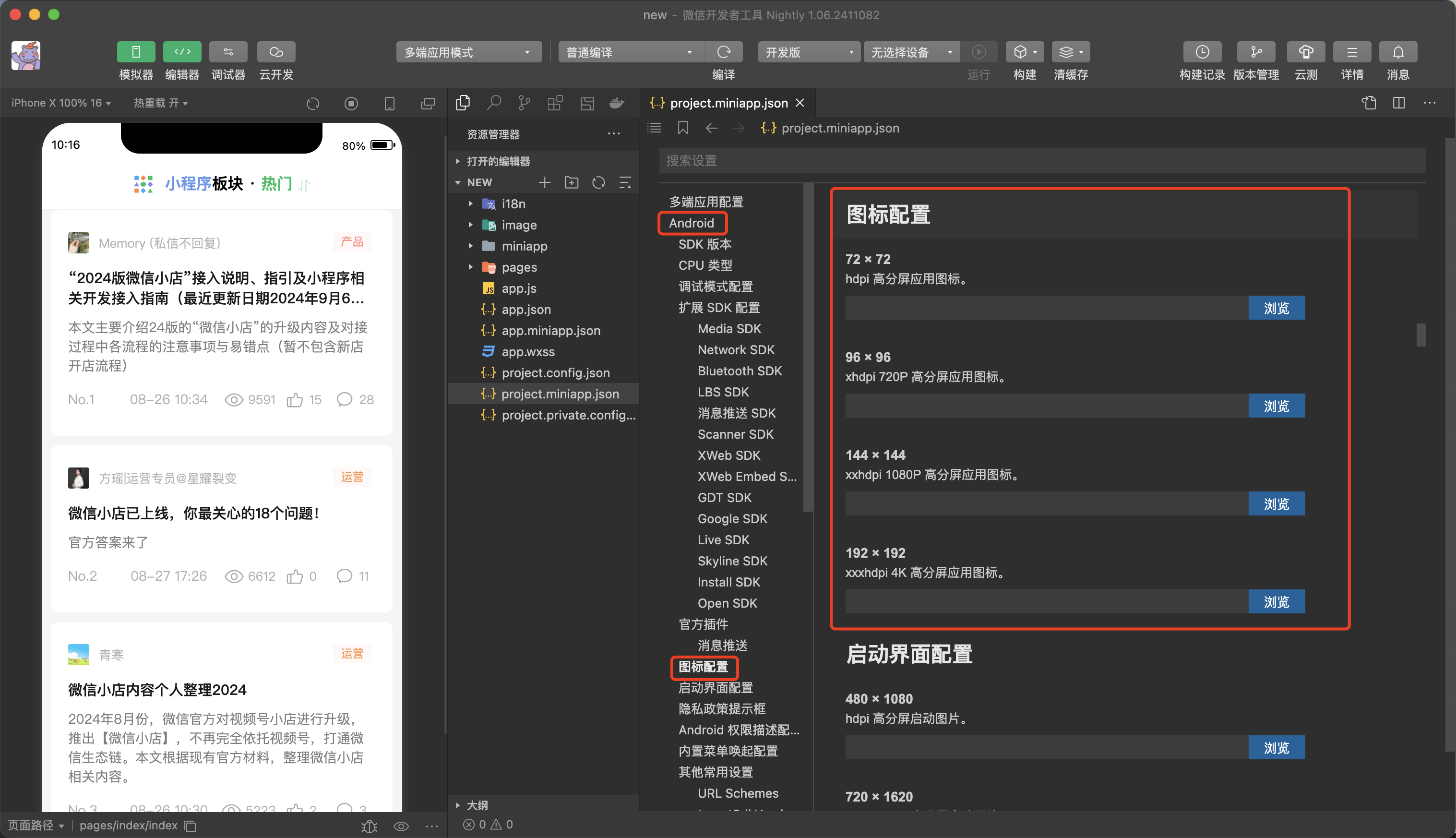Click the 清缓存 clear cache icon
Image resolution: width=1456 pixels, height=838 pixels.
pyautogui.click(x=1071, y=52)
